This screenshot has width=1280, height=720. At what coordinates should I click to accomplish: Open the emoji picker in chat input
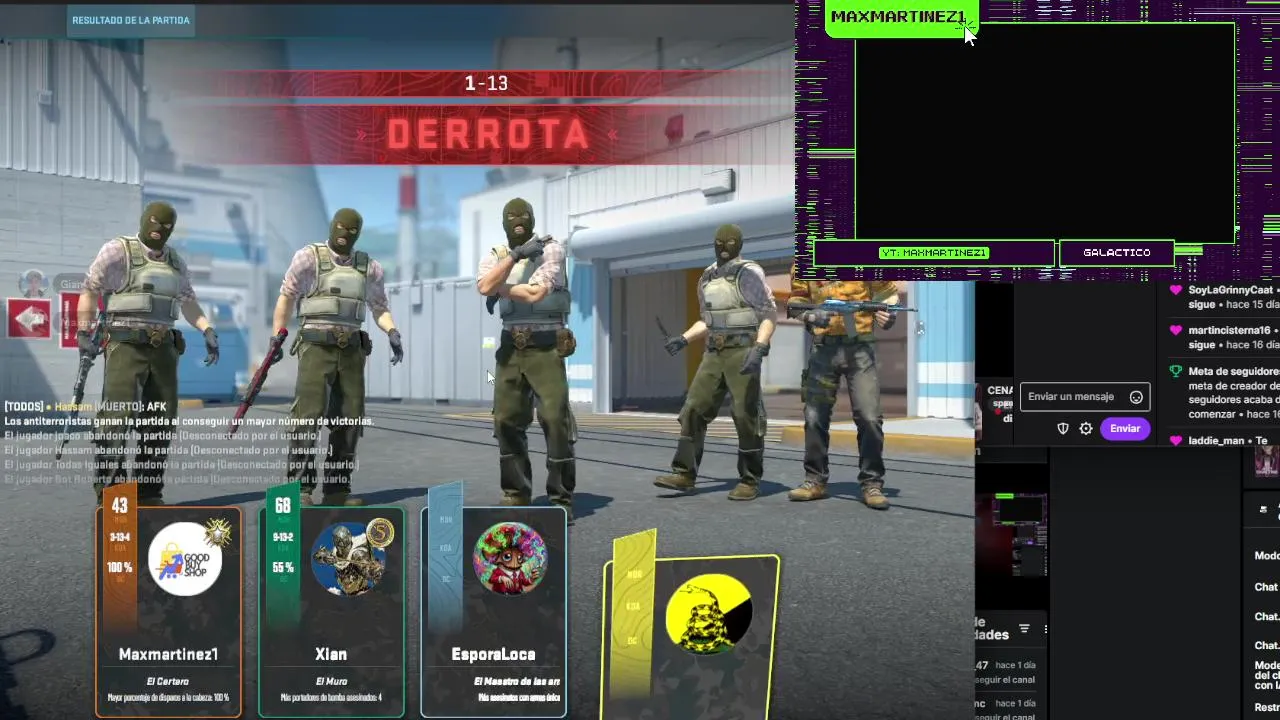click(1136, 397)
